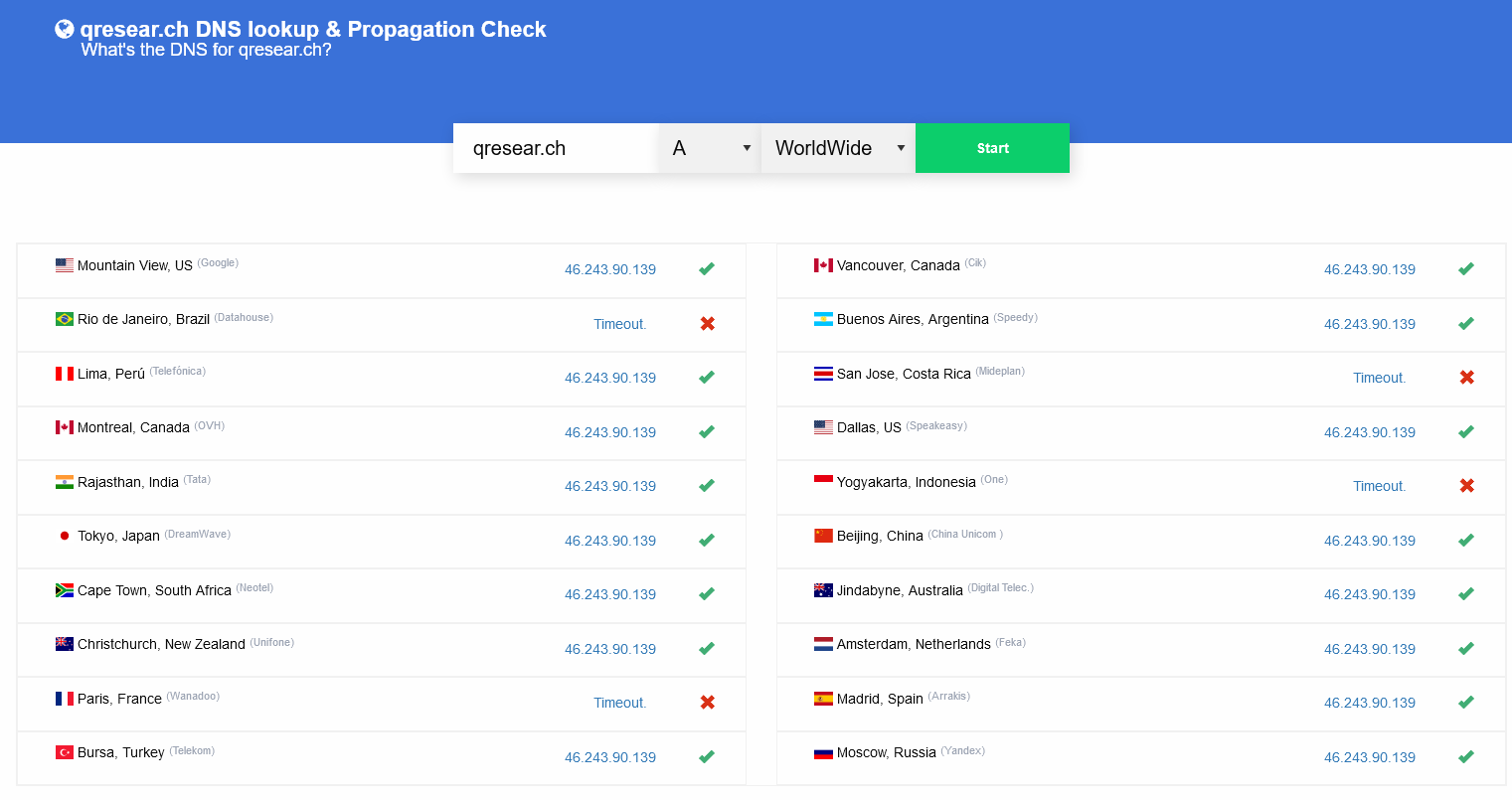Click the Japan flag beside Tokyo
1512x800 pixels.
(x=65, y=536)
